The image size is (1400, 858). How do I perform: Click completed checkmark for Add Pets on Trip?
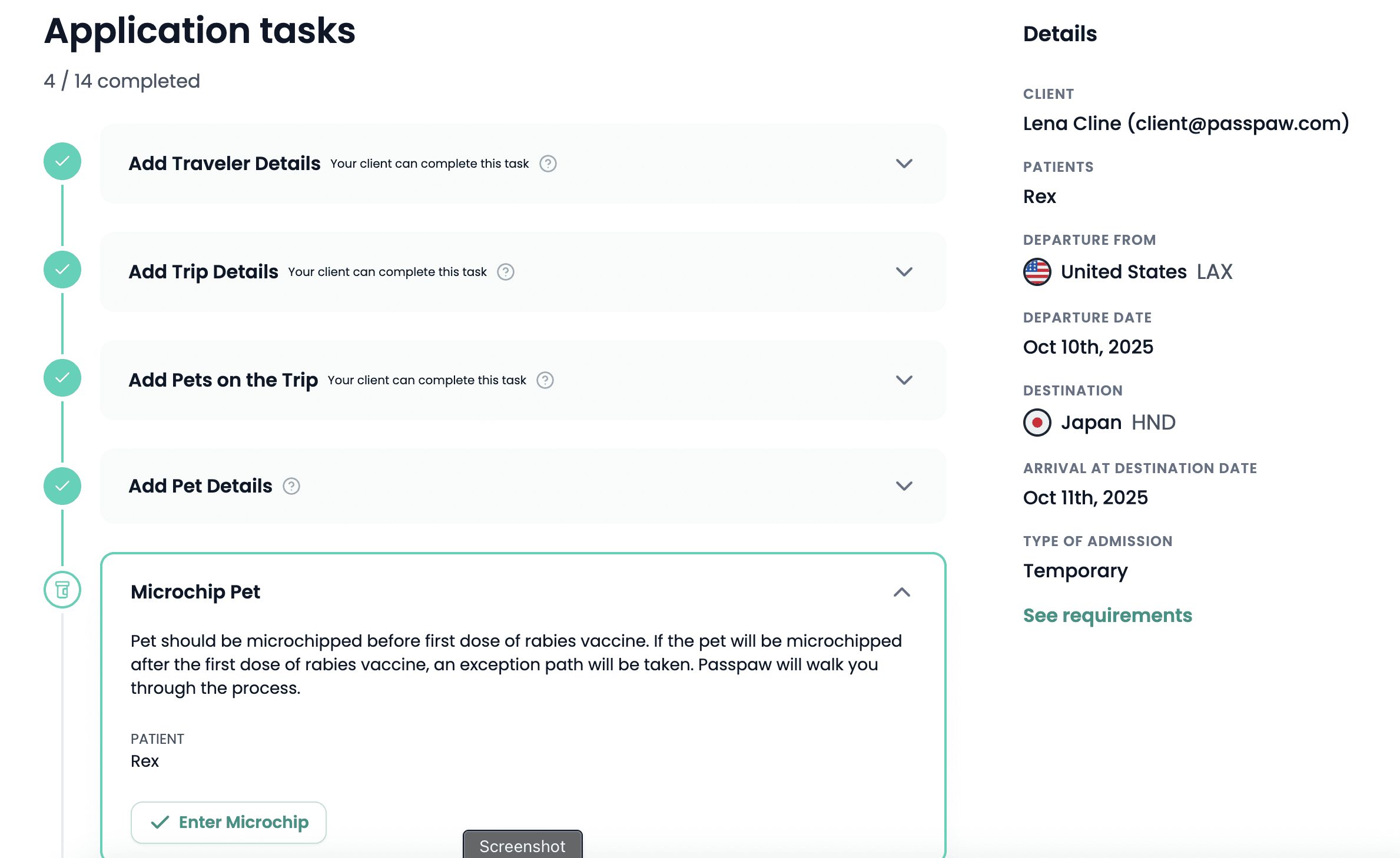pos(62,378)
